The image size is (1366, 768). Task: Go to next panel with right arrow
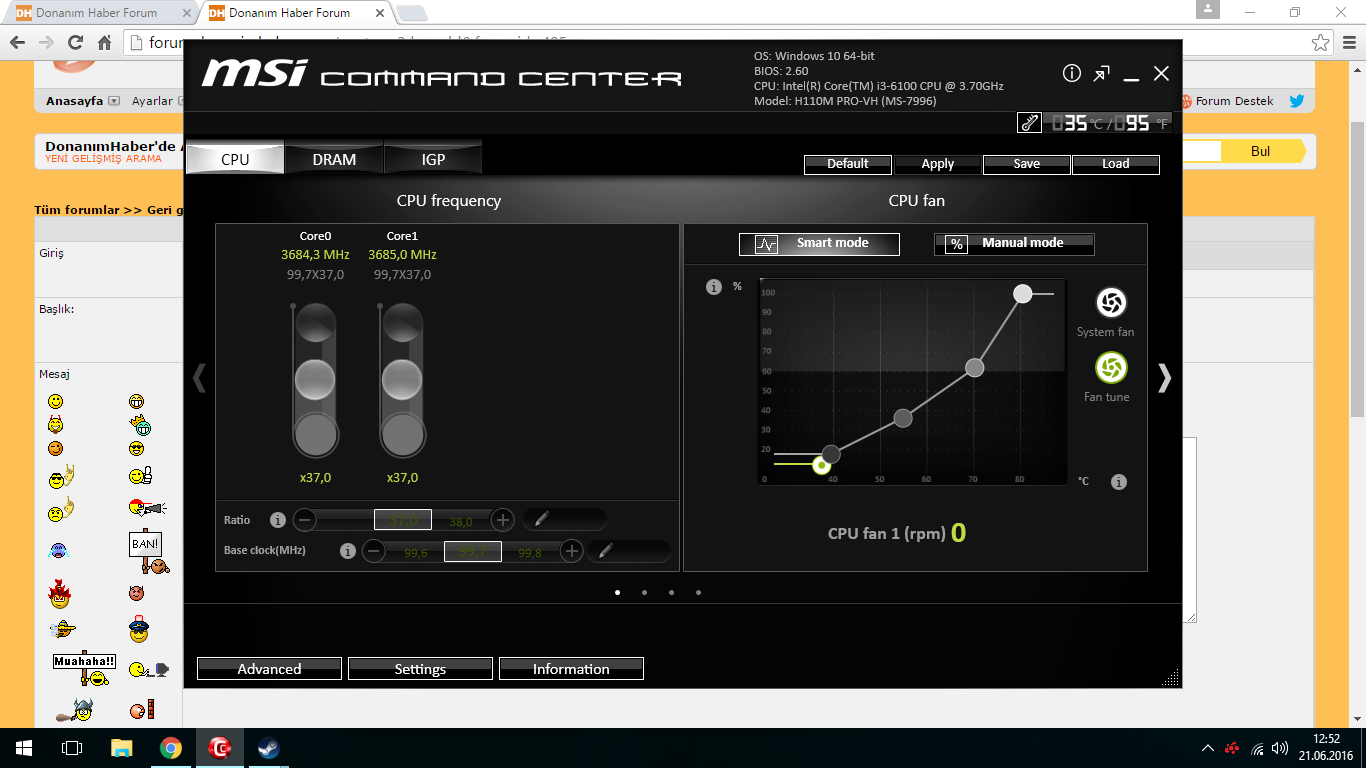[1164, 377]
